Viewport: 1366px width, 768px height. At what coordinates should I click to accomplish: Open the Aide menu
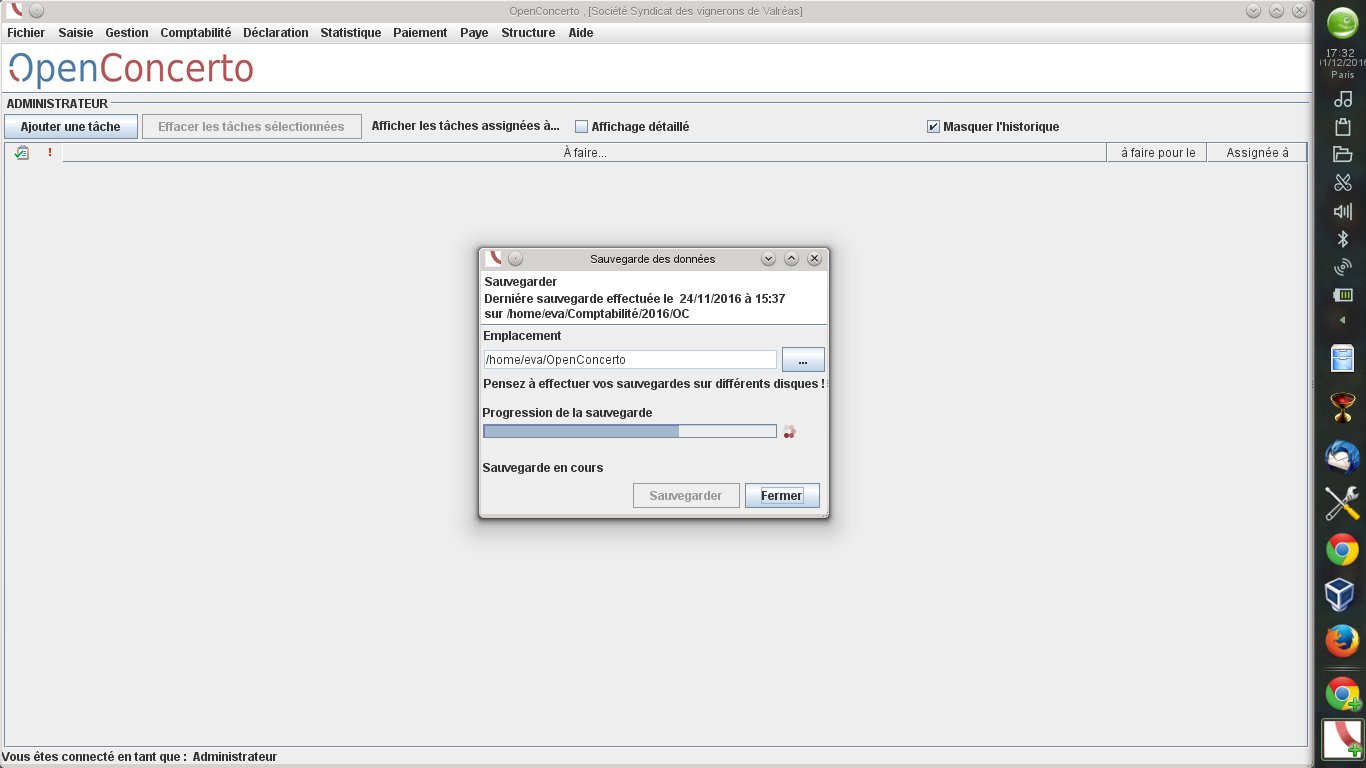pos(581,33)
